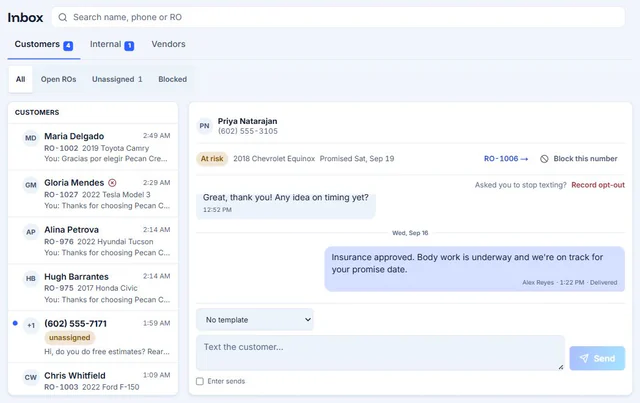Click the paper plane icon in Send button
Screen dimensions: 640x403
[584, 358]
